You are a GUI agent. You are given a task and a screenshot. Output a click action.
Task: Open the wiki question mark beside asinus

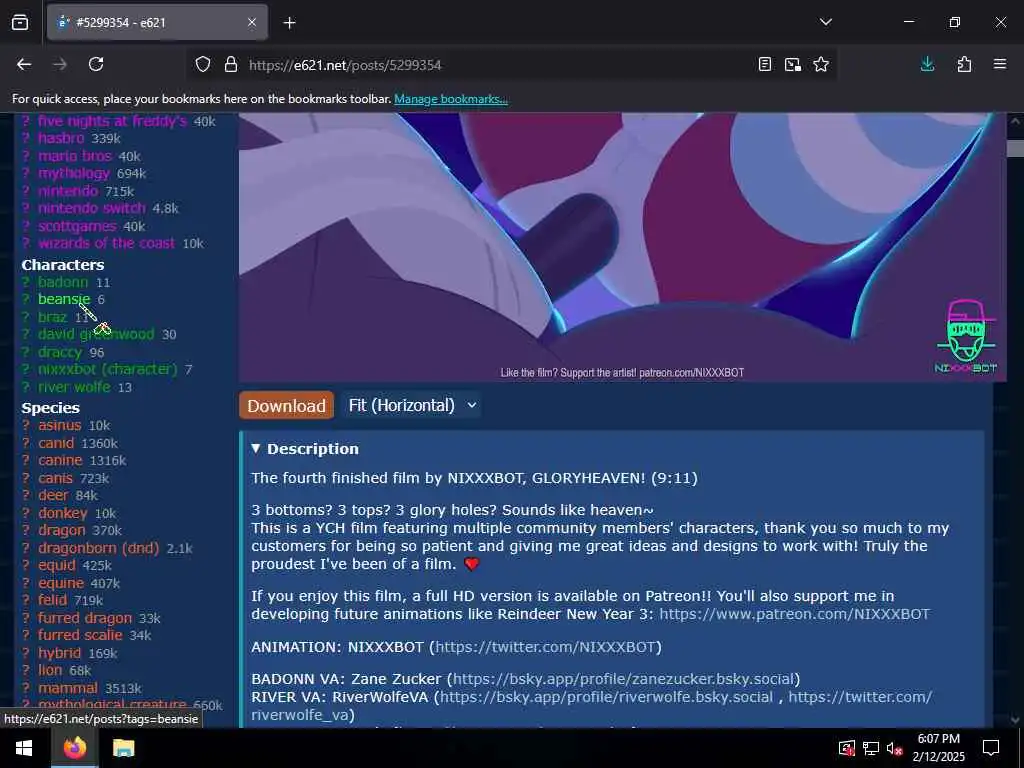pyautogui.click(x=26, y=425)
